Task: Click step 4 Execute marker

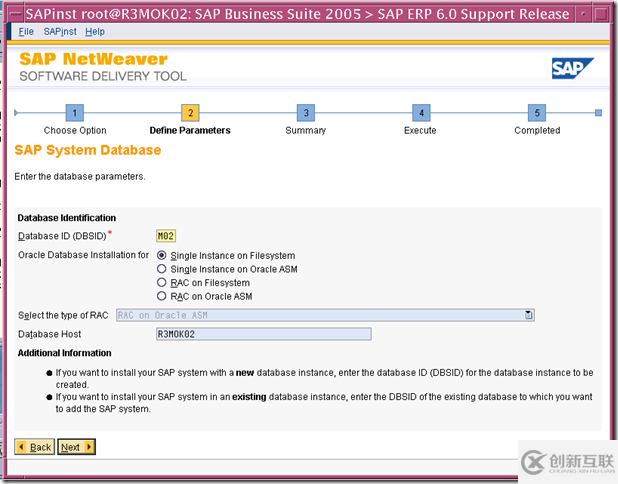Action: tap(421, 113)
